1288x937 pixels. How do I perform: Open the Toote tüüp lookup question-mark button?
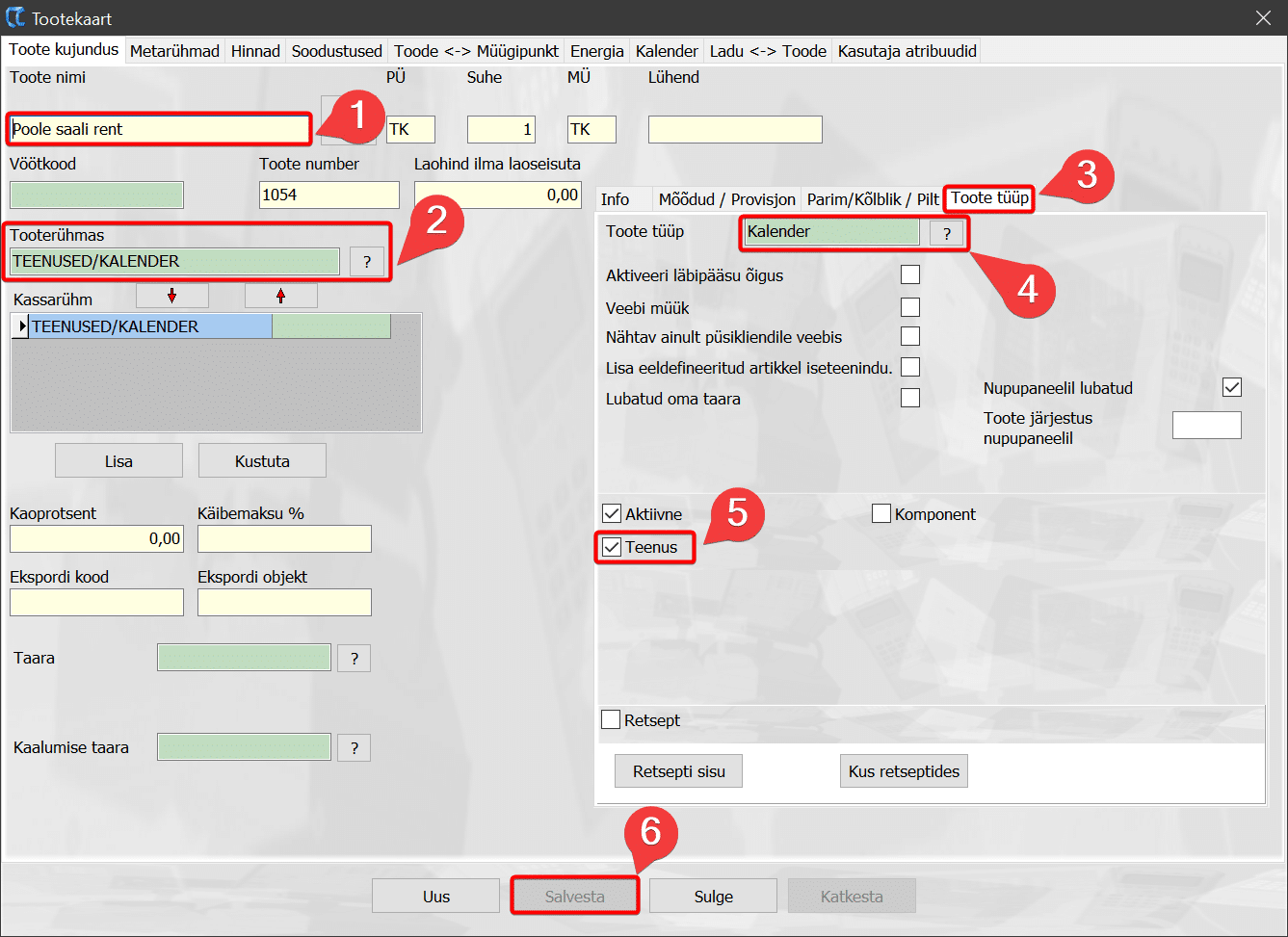[x=946, y=233]
